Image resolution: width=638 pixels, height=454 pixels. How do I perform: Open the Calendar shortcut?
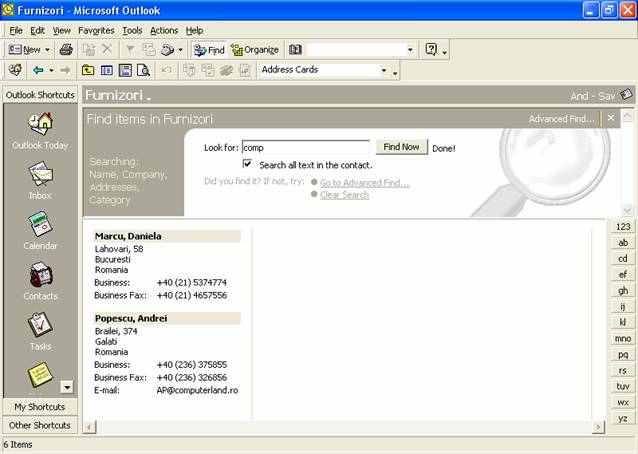[x=40, y=230]
